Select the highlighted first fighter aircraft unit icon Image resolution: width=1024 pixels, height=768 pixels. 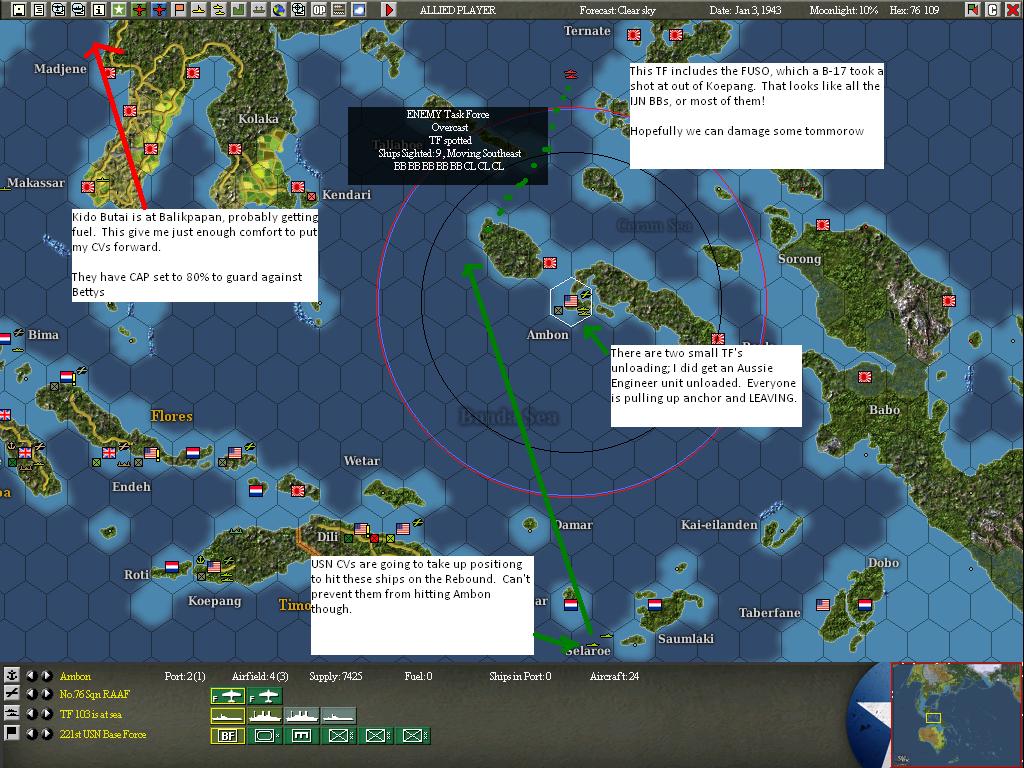click(x=228, y=696)
